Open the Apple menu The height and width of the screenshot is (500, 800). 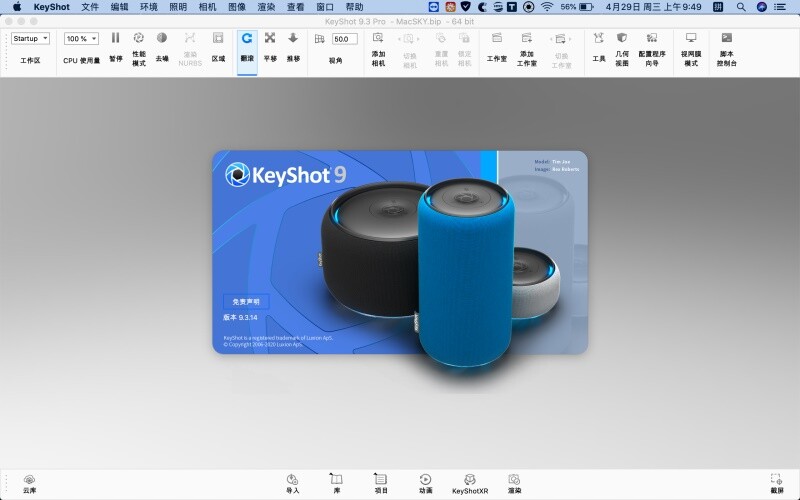click(x=17, y=7)
